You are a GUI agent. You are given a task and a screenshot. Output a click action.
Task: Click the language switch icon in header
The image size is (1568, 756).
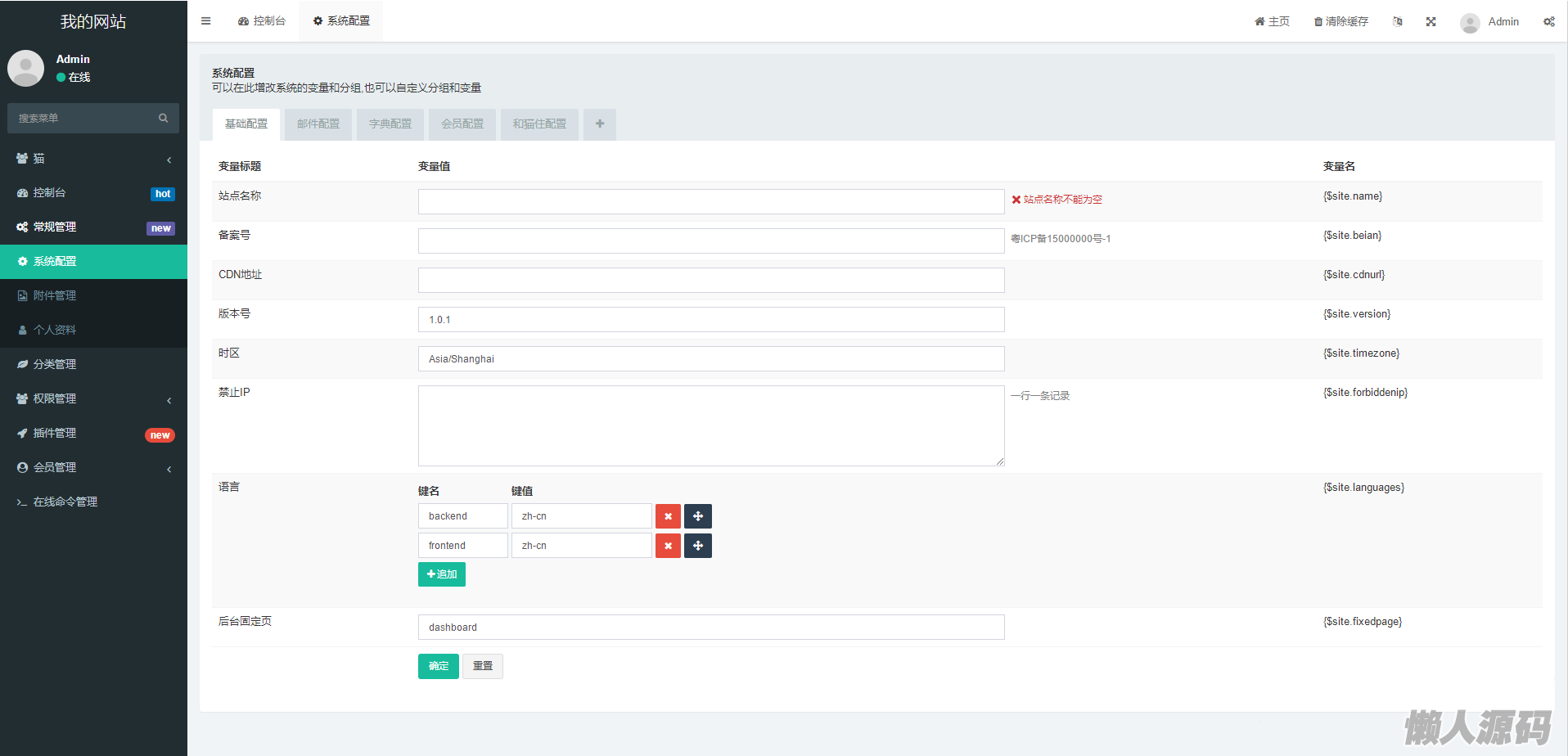click(x=1398, y=22)
